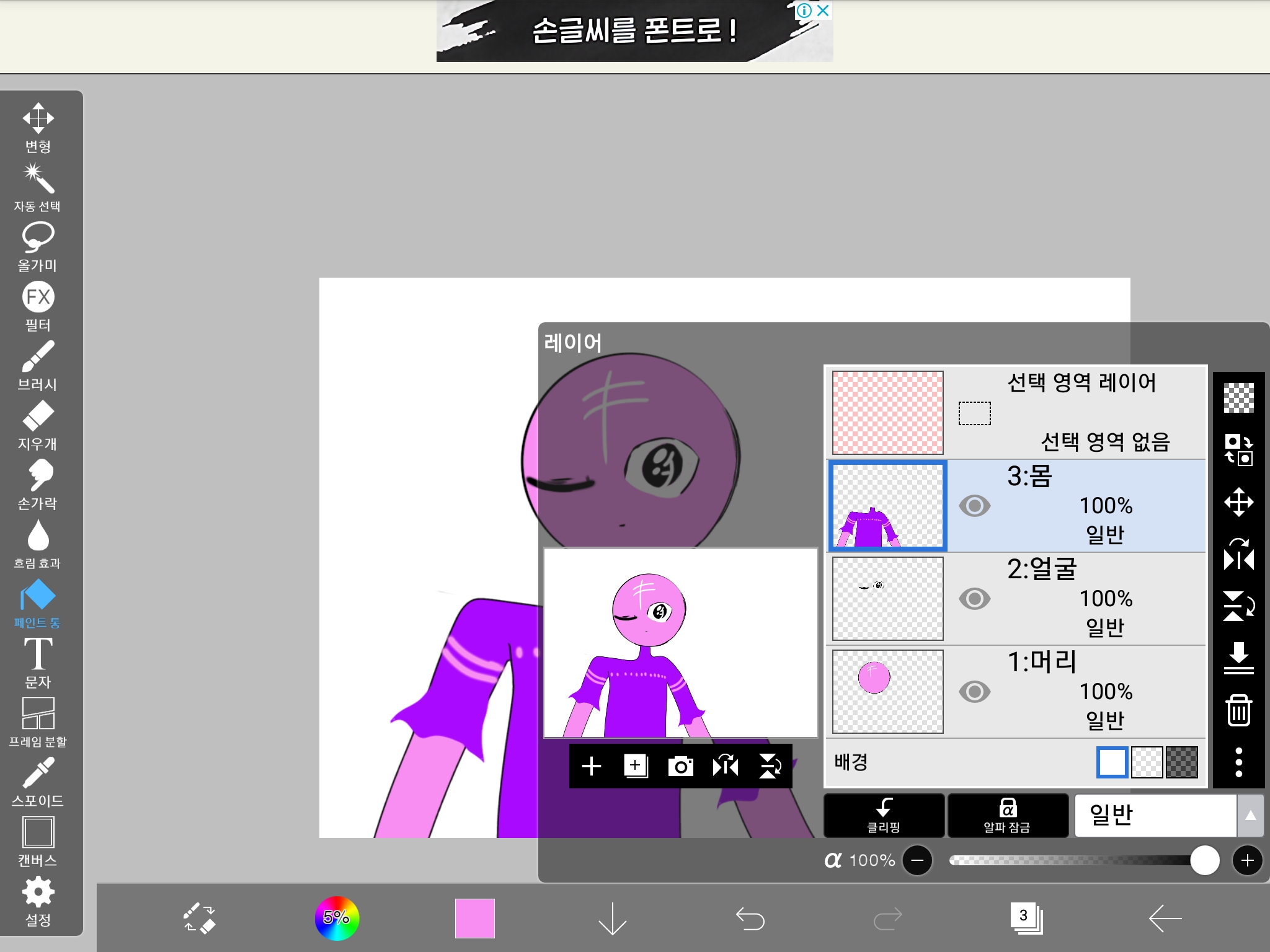Click the brush/eraser switch icon
1270x952 pixels.
click(200, 918)
